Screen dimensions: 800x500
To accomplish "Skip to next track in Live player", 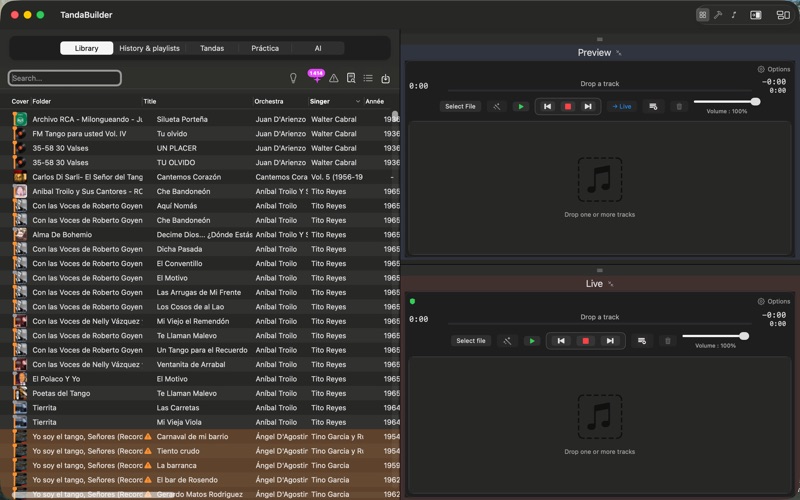I will [x=610, y=341].
